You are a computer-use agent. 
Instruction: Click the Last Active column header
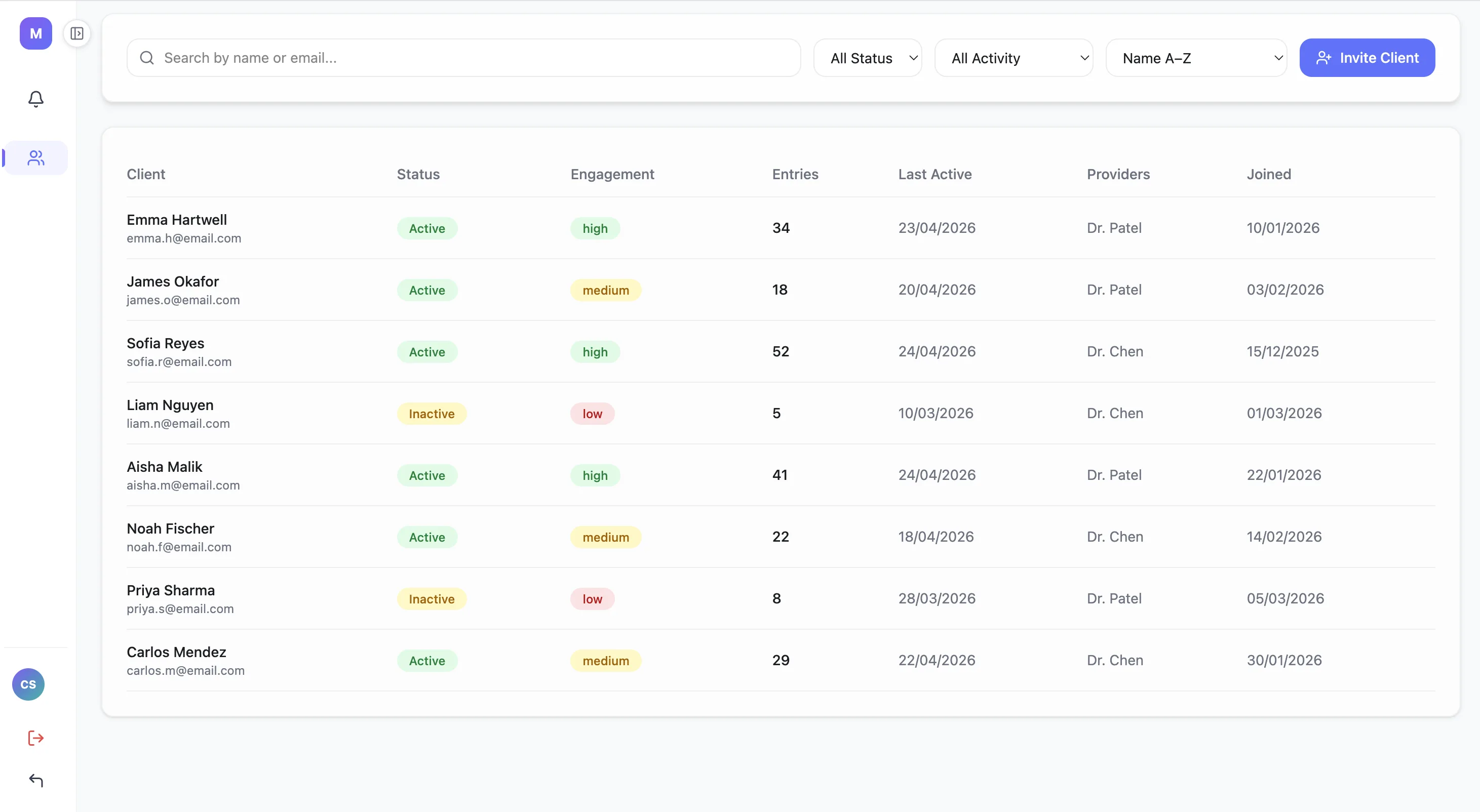coord(935,174)
